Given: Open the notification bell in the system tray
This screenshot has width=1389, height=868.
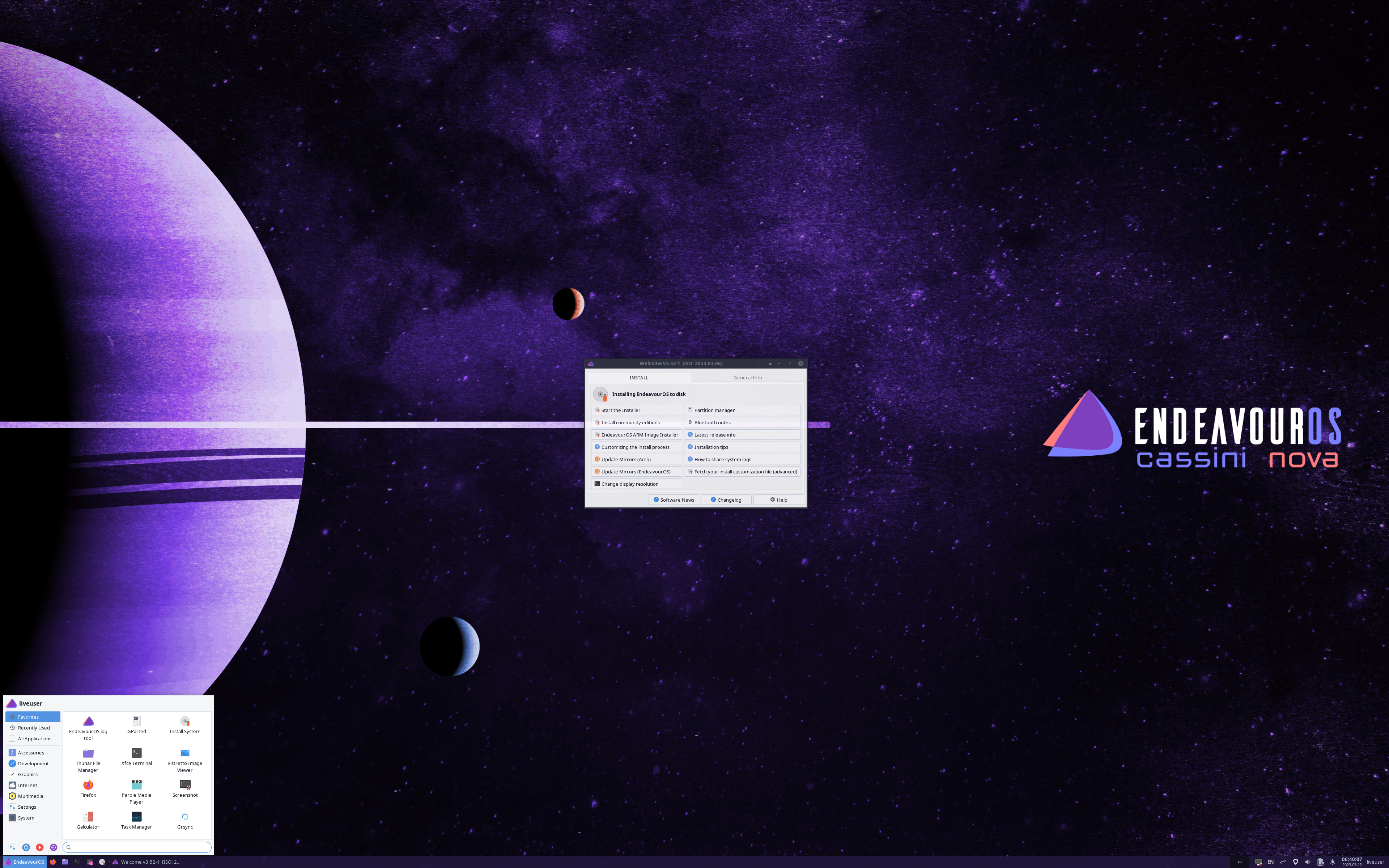Looking at the screenshot, I should (1333, 862).
